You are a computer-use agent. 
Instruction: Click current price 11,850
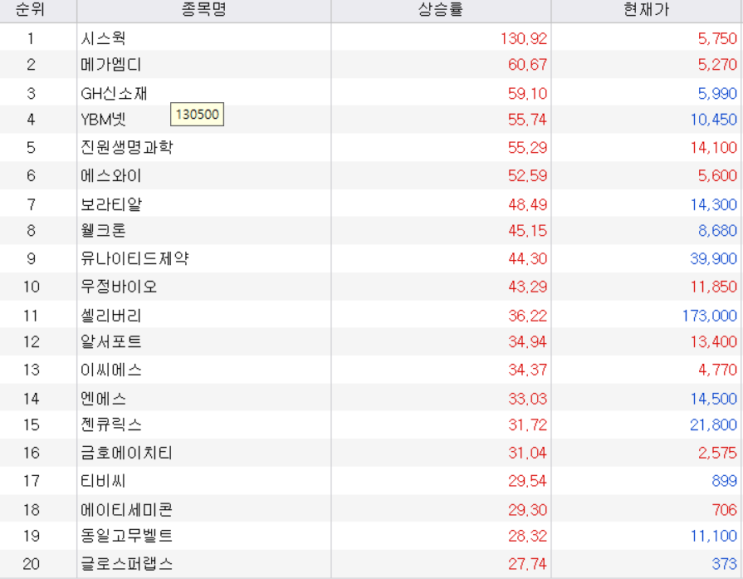(x=714, y=287)
